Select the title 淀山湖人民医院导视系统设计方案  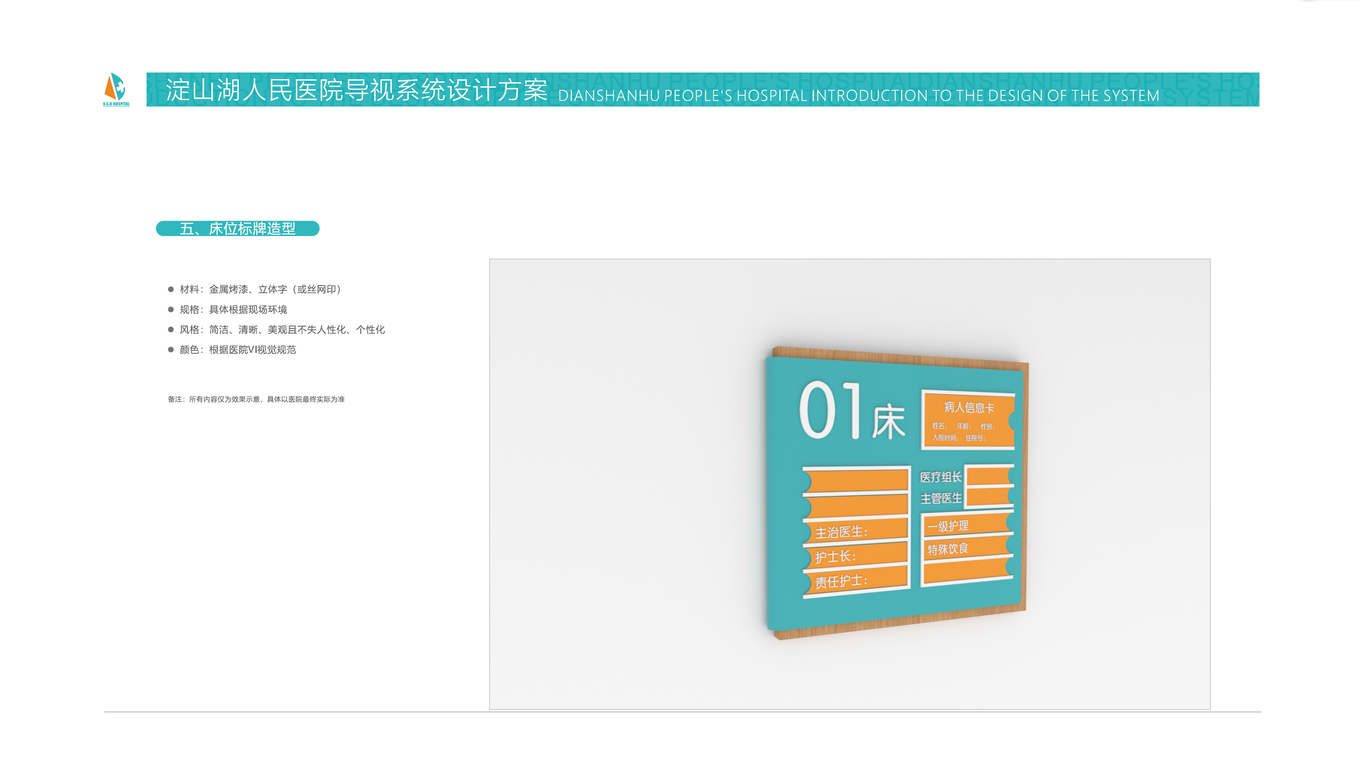click(x=357, y=90)
